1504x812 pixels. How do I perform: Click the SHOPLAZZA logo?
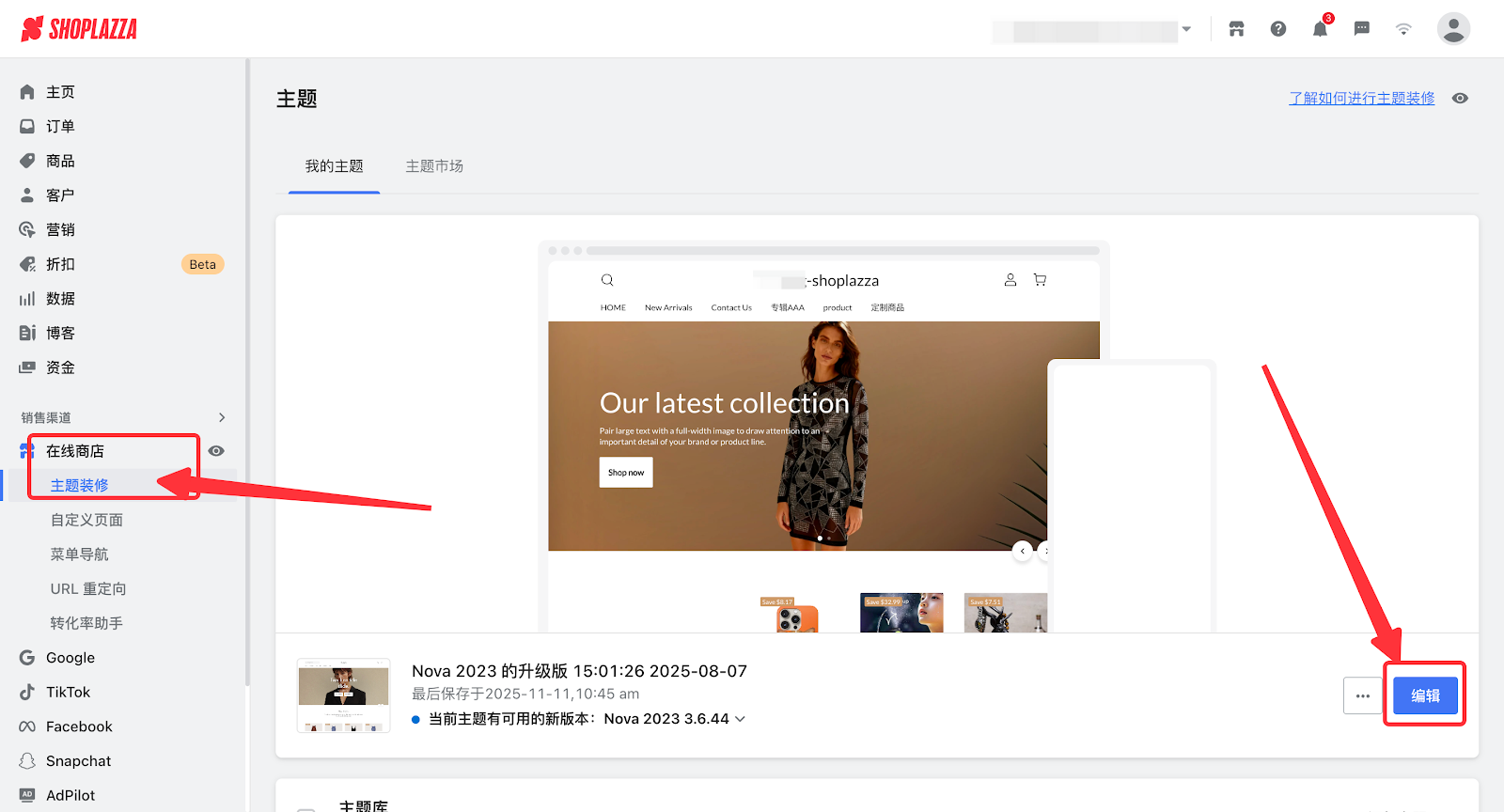[x=79, y=29]
